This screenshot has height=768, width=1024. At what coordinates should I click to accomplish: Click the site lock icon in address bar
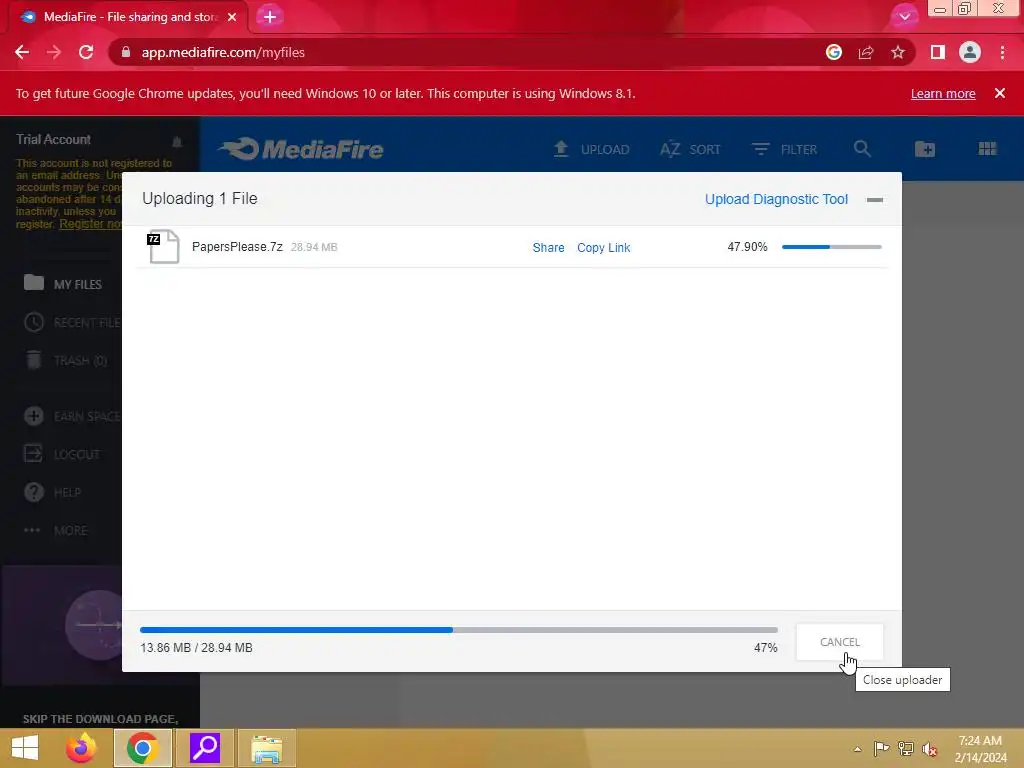tap(126, 52)
